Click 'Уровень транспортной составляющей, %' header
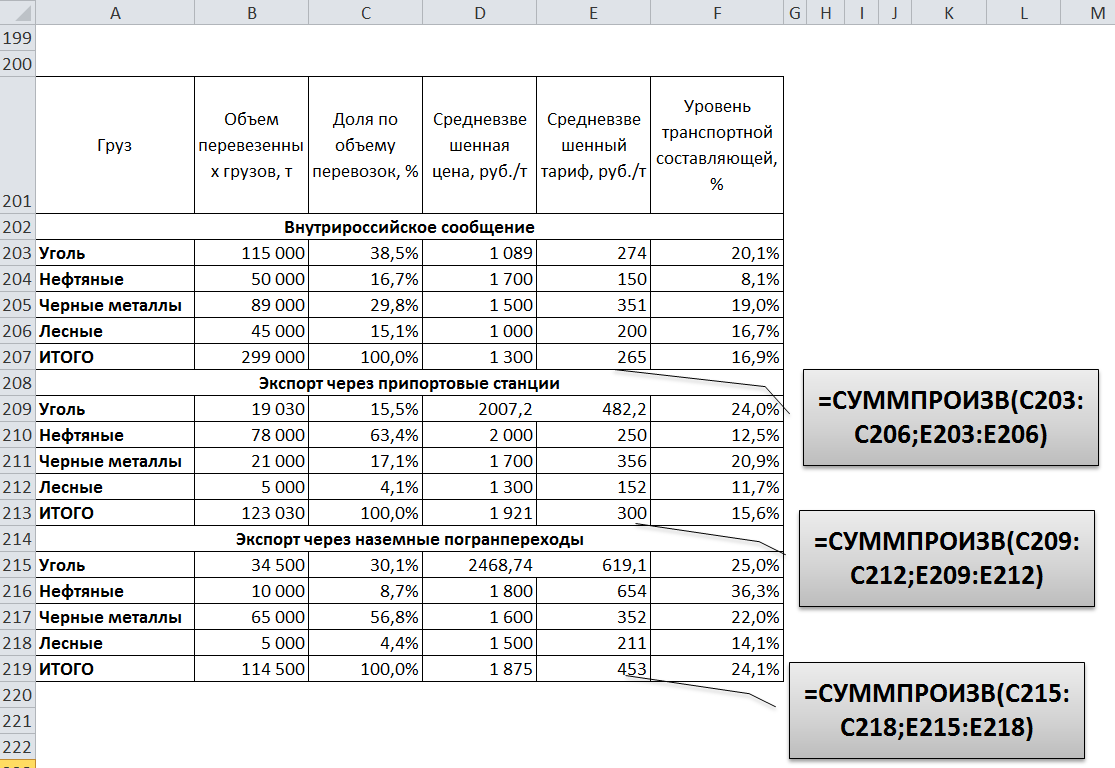The image size is (1115, 768). click(x=717, y=145)
